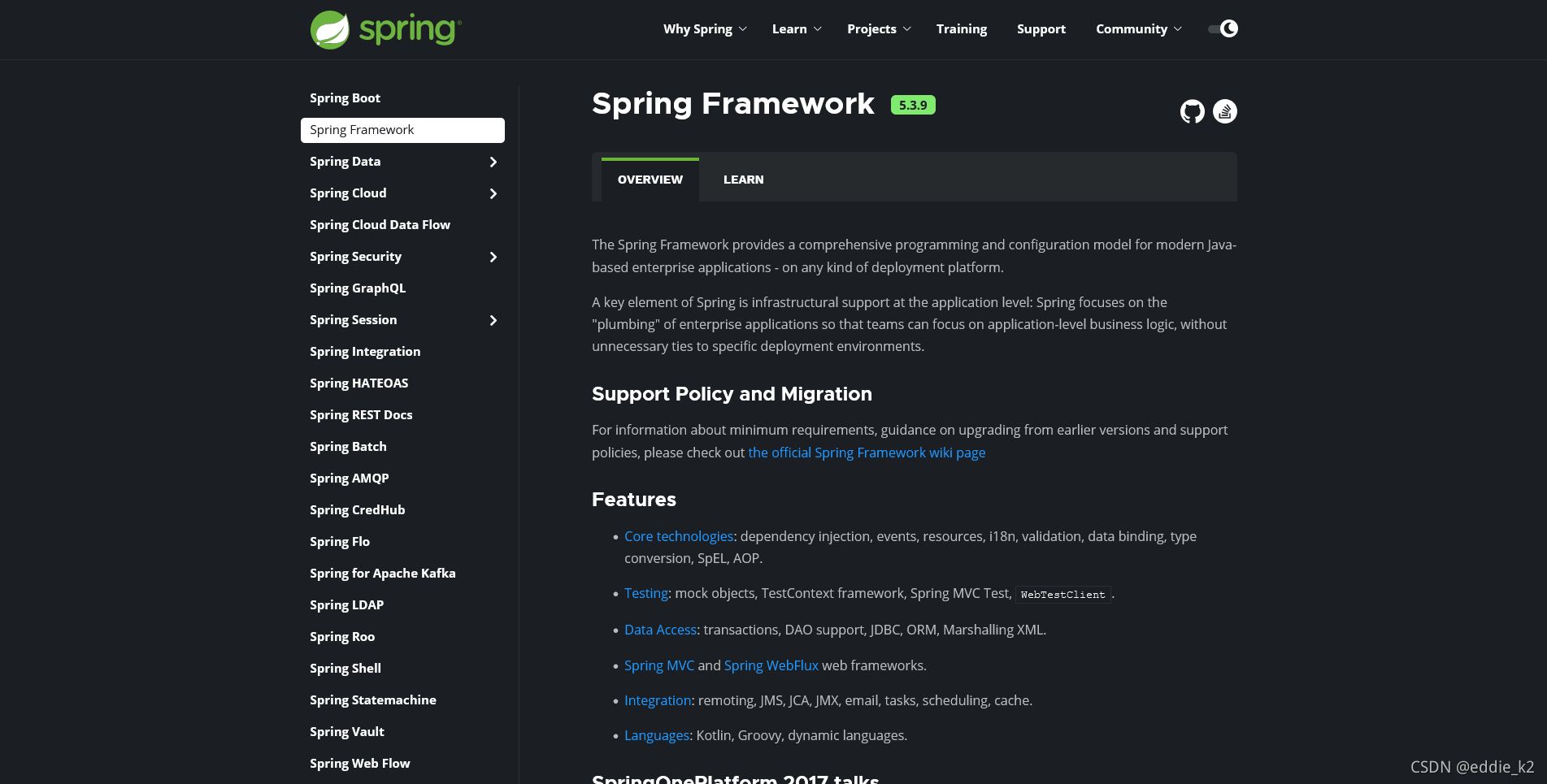Follow the Spring MVC link
The height and width of the screenshot is (784, 1547).
(x=659, y=665)
